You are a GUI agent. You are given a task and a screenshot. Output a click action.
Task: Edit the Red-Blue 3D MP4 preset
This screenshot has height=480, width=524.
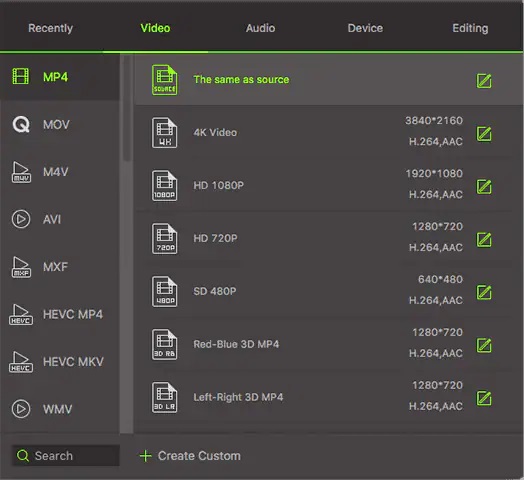(484, 345)
